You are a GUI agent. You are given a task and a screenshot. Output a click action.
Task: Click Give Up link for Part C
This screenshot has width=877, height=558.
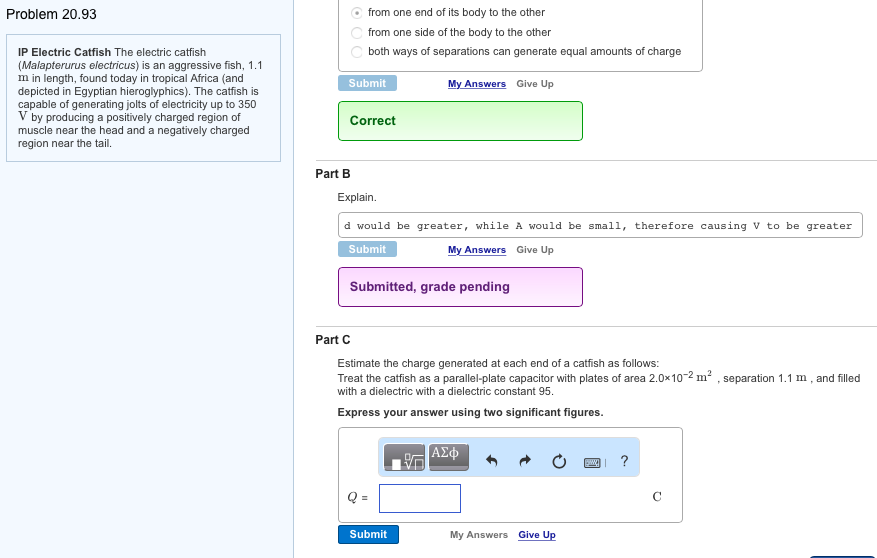pos(537,535)
